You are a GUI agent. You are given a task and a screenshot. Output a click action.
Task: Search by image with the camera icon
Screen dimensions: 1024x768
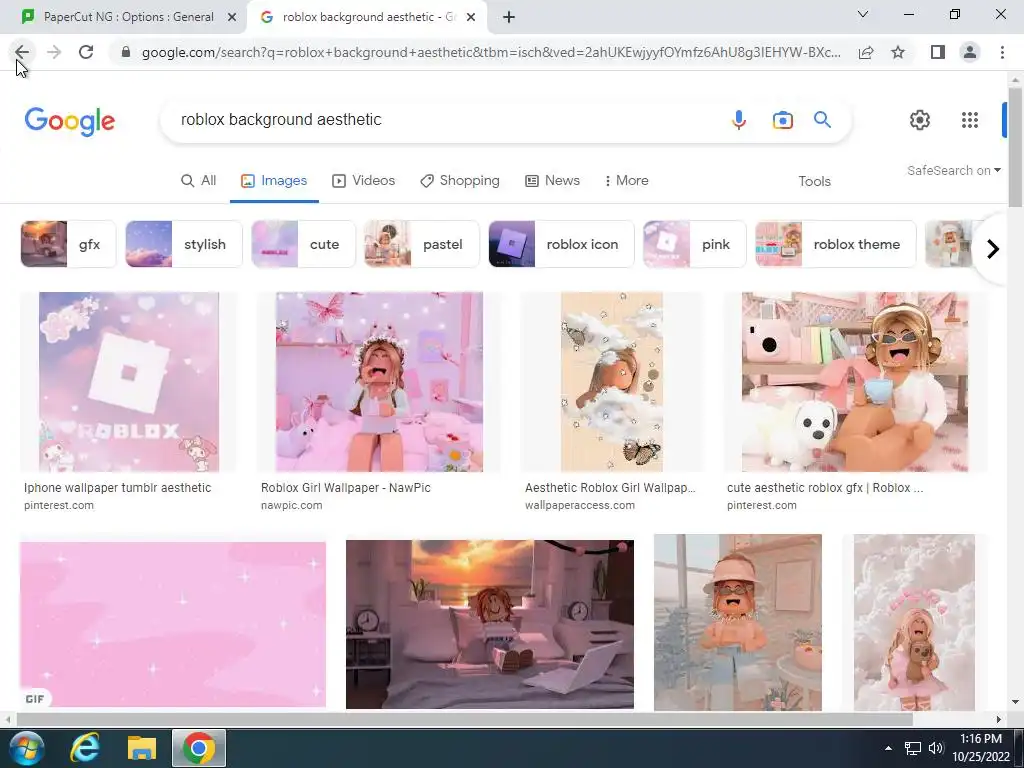(782, 120)
